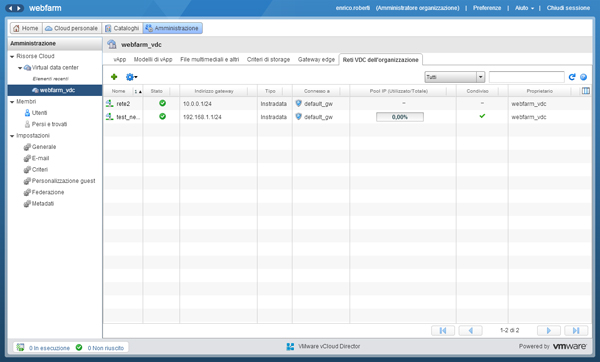
Task: Click the help icon next to refresh
Action: pyautogui.click(x=583, y=77)
